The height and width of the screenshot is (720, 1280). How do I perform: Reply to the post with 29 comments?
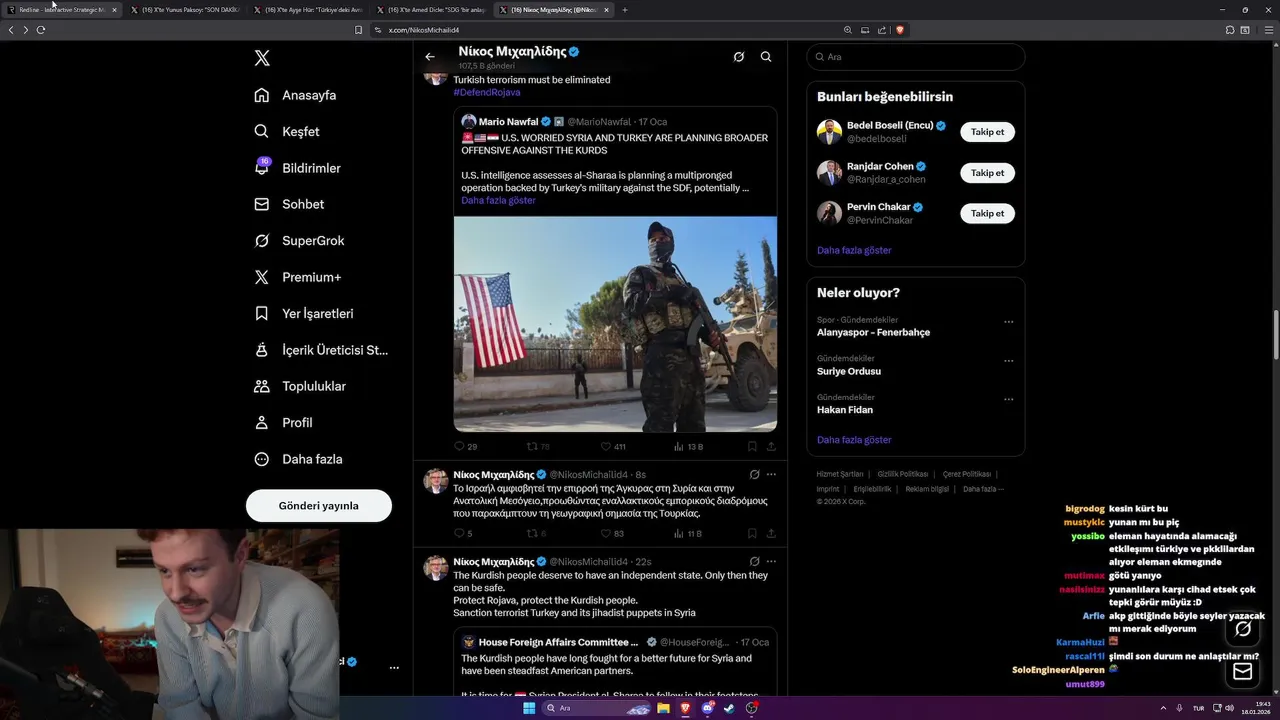pyautogui.click(x=466, y=447)
